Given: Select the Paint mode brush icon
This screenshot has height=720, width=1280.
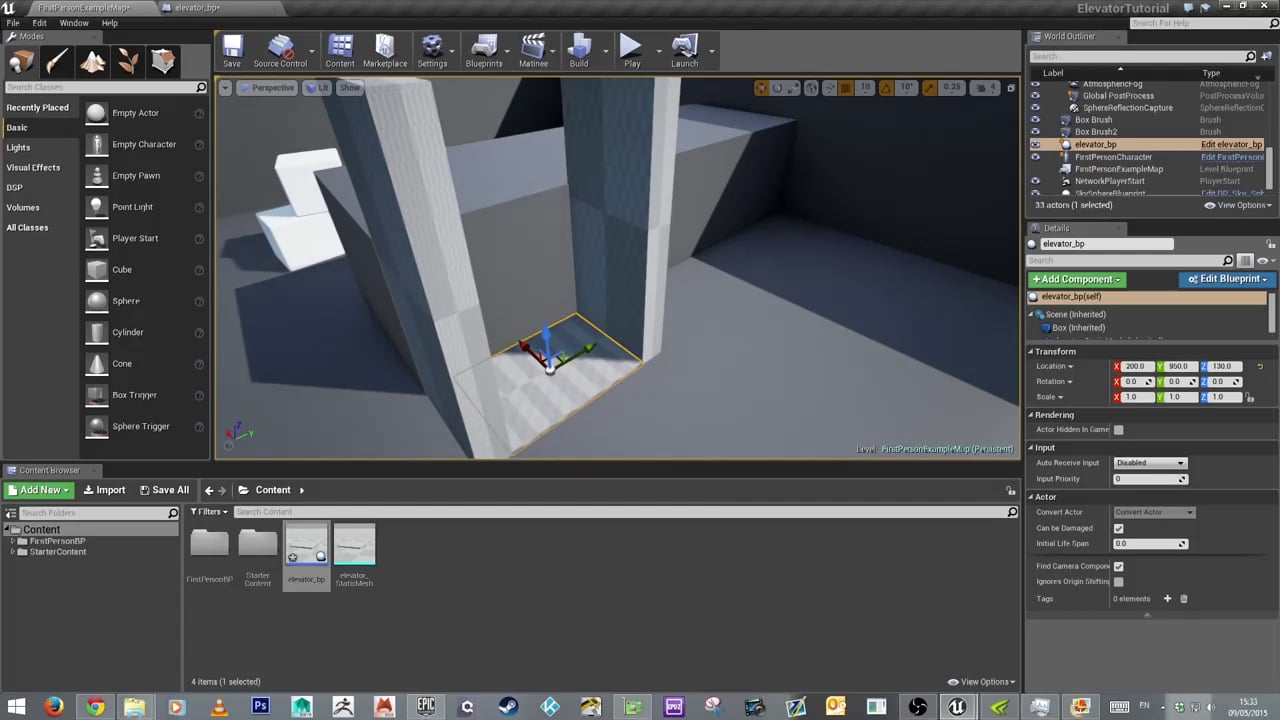Looking at the screenshot, I should 57,62.
